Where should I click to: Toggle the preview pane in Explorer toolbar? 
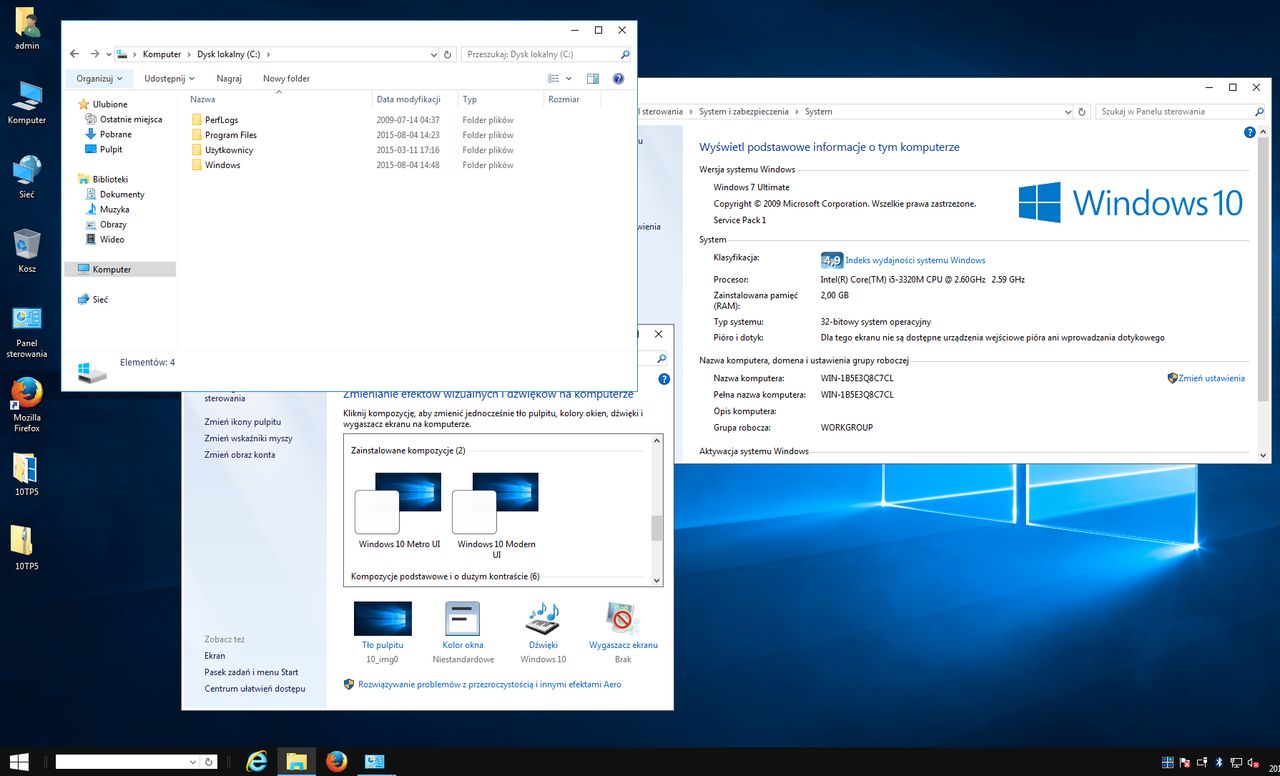pyautogui.click(x=592, y=78)
